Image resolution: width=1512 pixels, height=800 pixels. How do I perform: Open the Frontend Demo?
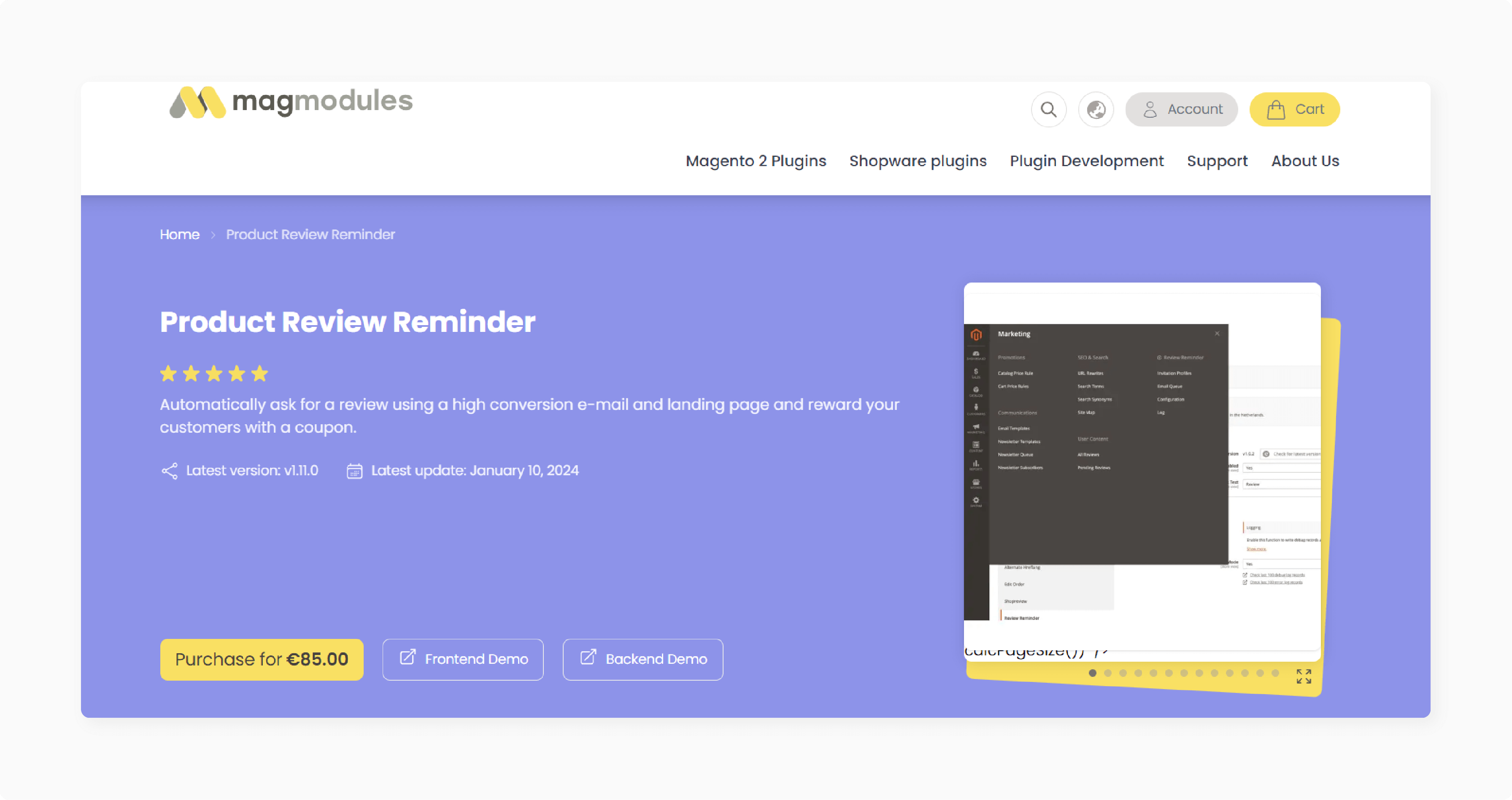[462, 659]
